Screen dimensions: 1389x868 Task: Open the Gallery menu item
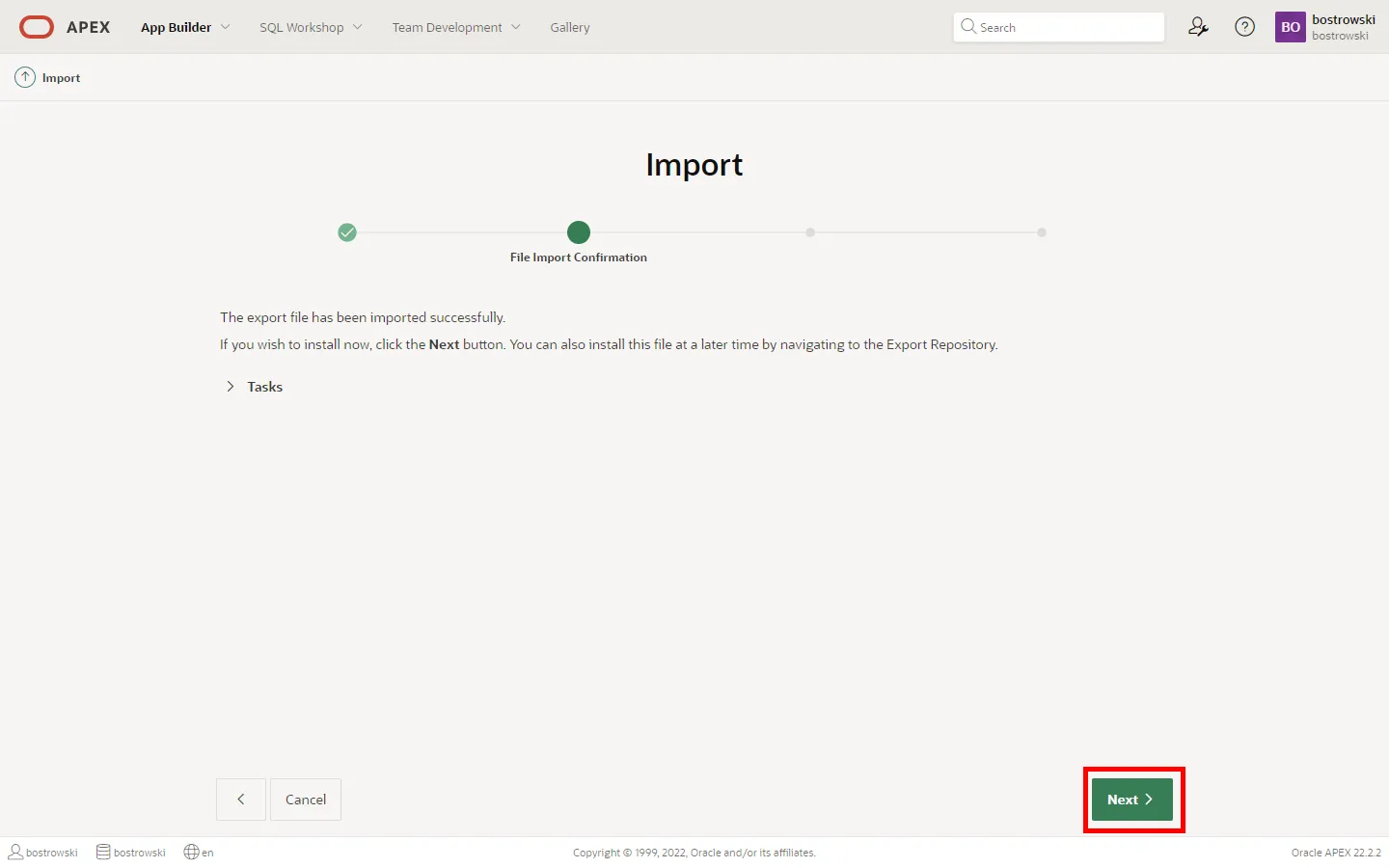point(569,27)
